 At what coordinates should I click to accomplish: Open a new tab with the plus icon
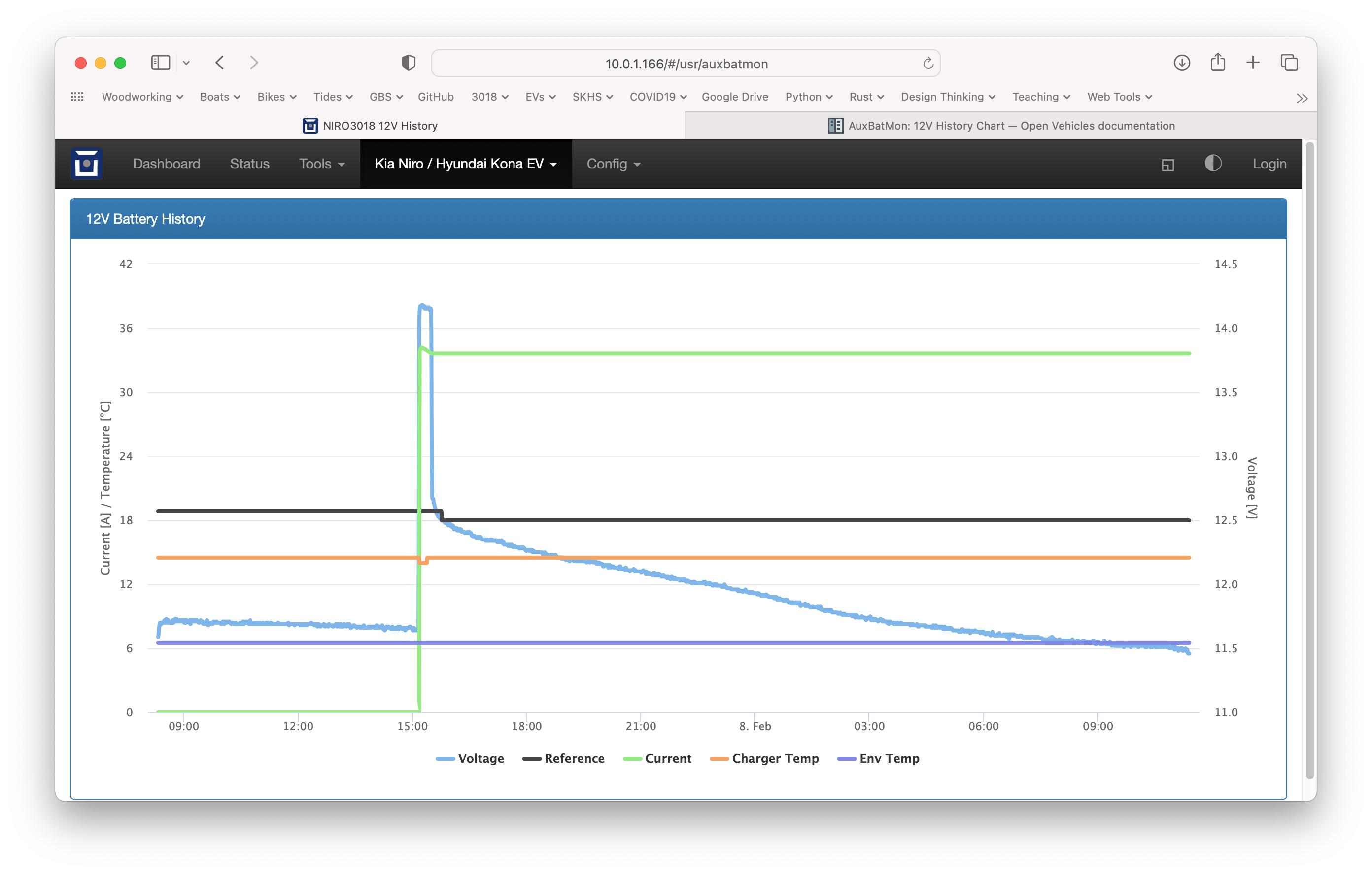pyautogui.click(x=1253, y=63)
